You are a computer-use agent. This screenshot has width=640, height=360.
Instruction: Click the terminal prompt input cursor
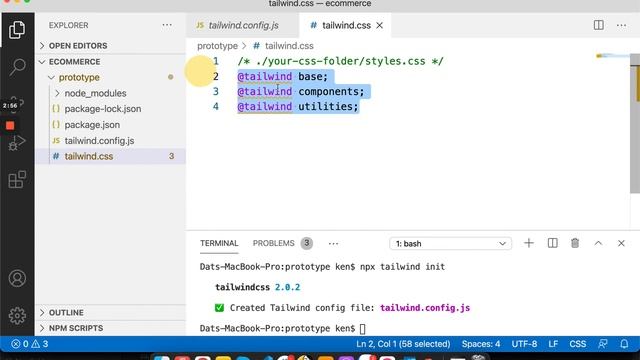coord(362,329)
